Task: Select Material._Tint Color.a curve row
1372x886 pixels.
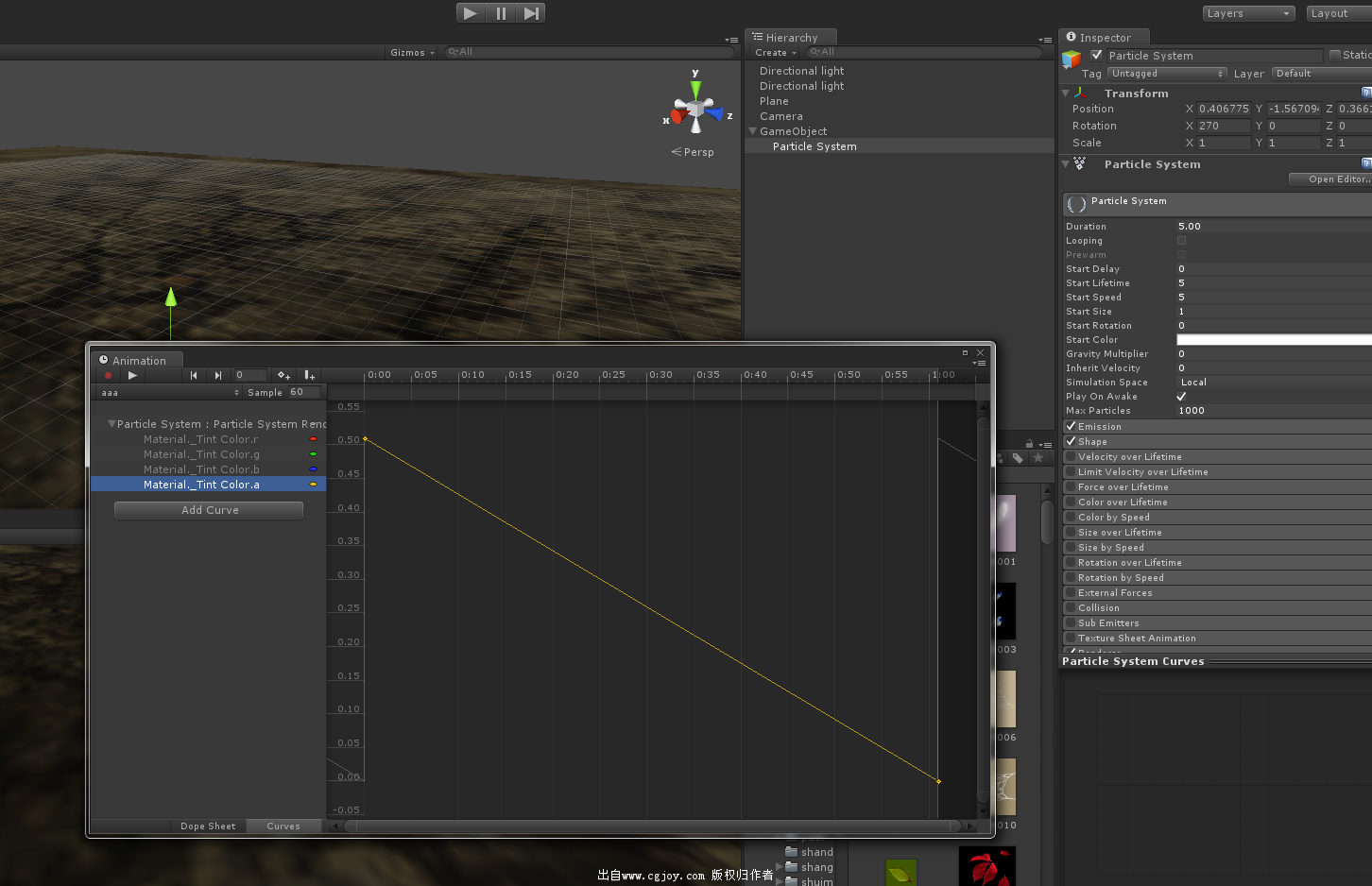Action: (x=209, y=485)
